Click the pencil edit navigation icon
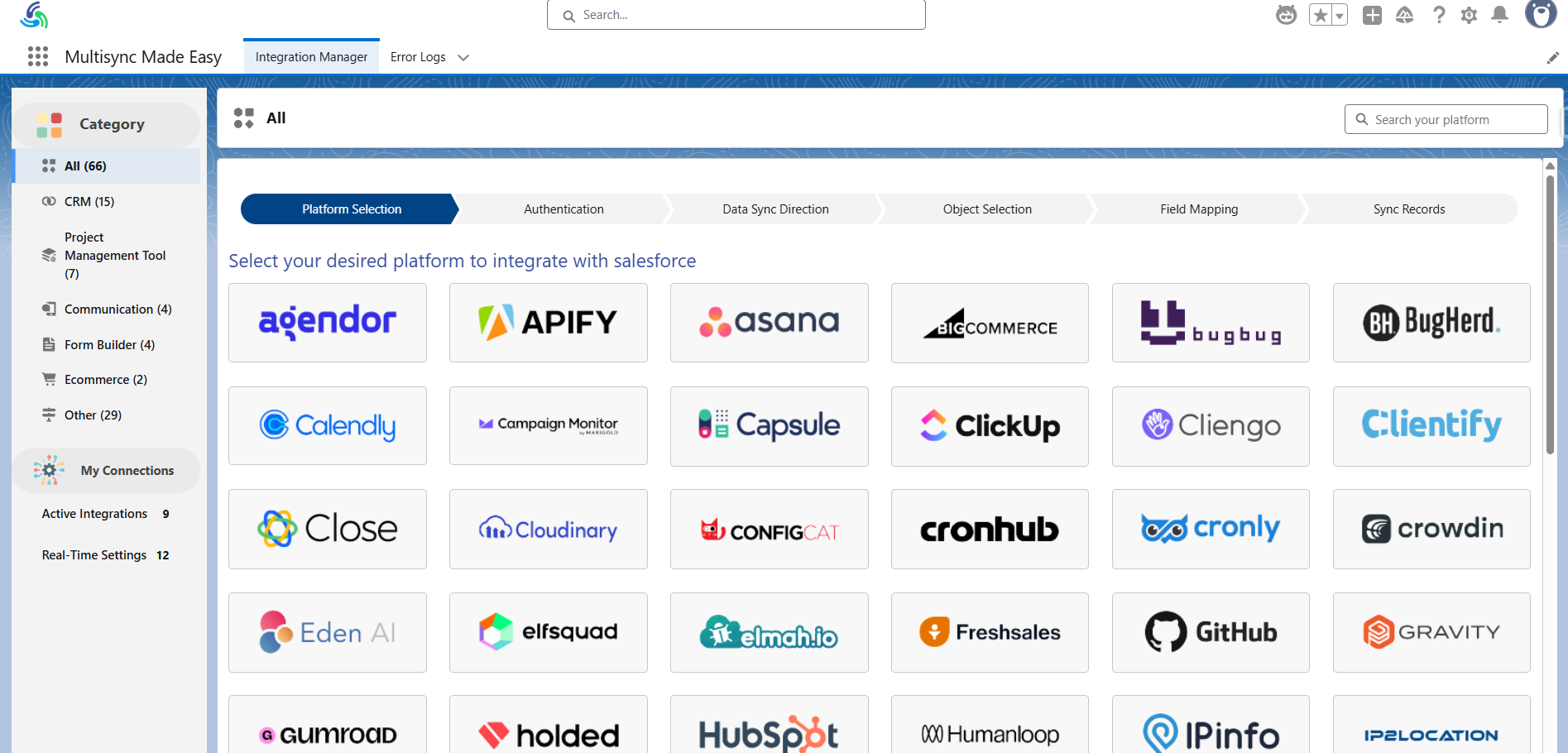1568x753 pixels. (1552, 57)
